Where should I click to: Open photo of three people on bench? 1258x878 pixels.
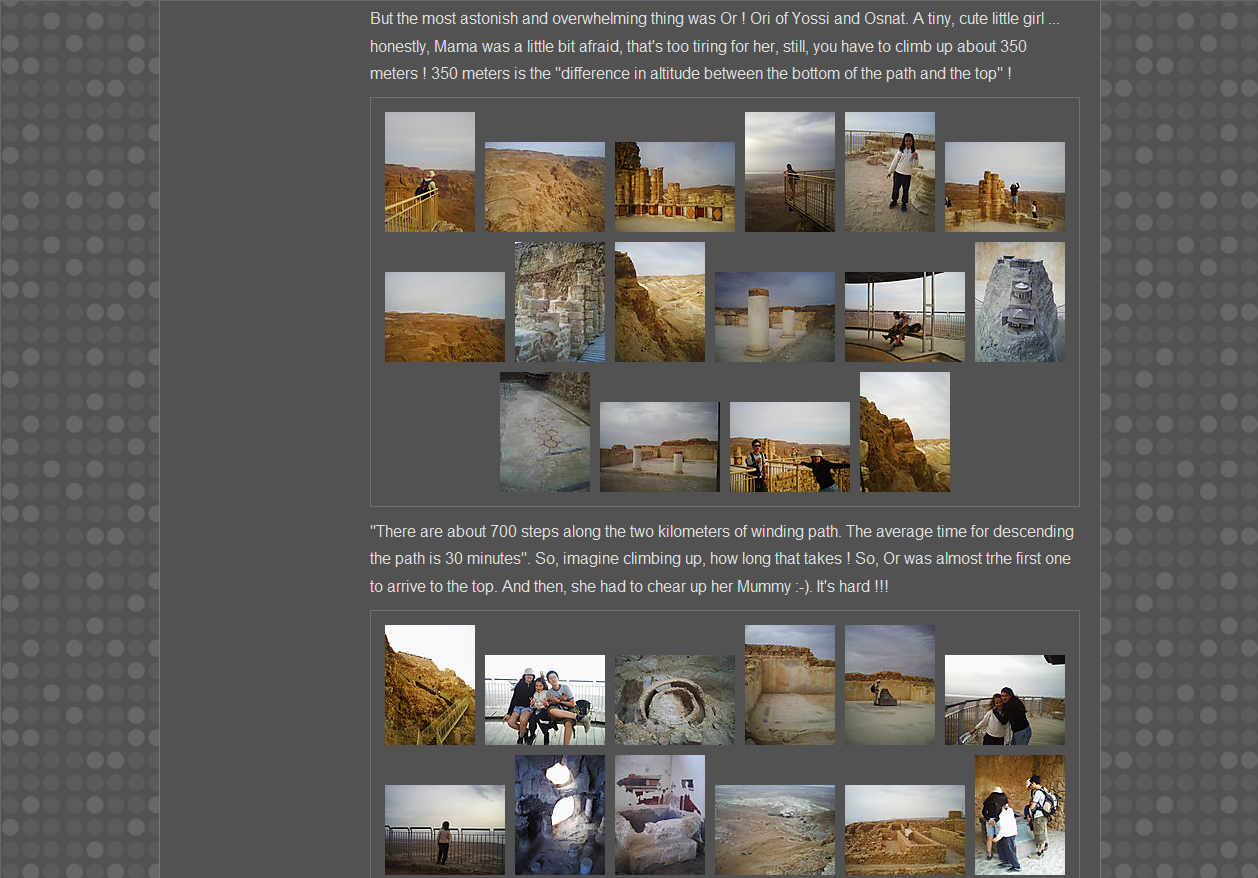pyautogui.click(x=544, y=700)
